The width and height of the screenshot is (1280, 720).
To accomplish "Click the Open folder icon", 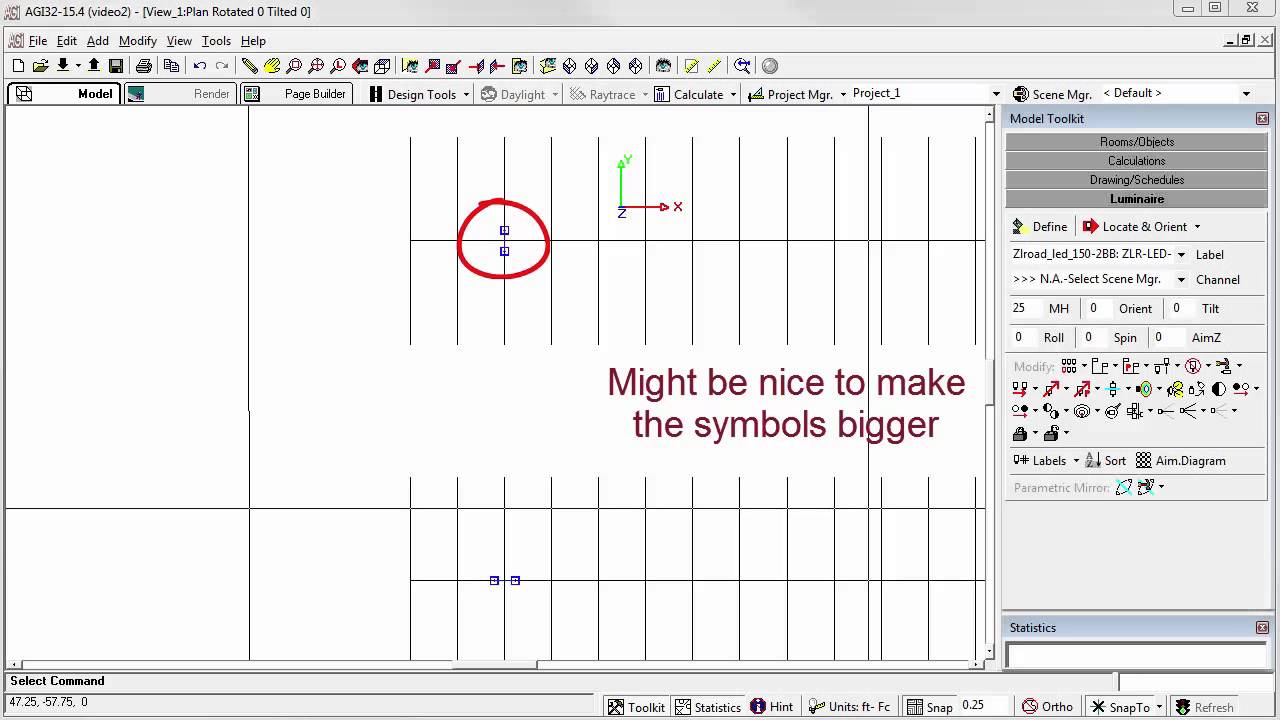I will (41, 66).
